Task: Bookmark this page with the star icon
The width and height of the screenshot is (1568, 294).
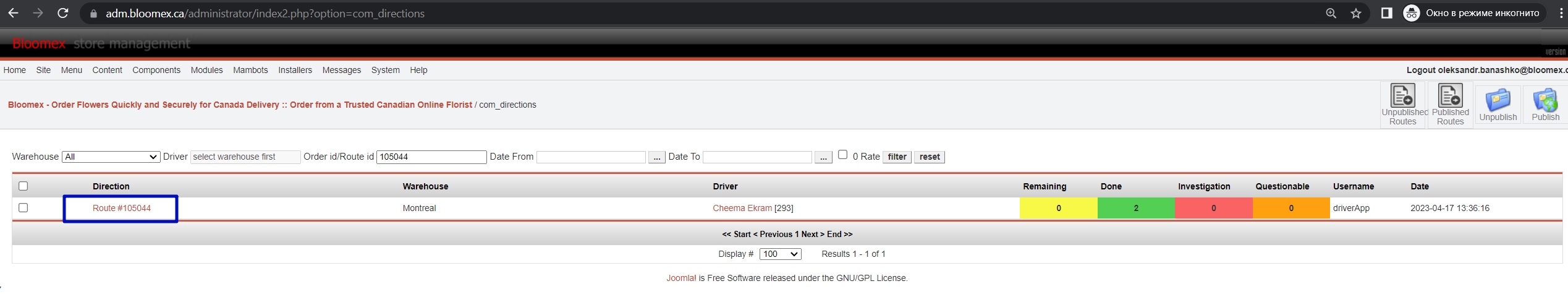Action: point(1355,13)
